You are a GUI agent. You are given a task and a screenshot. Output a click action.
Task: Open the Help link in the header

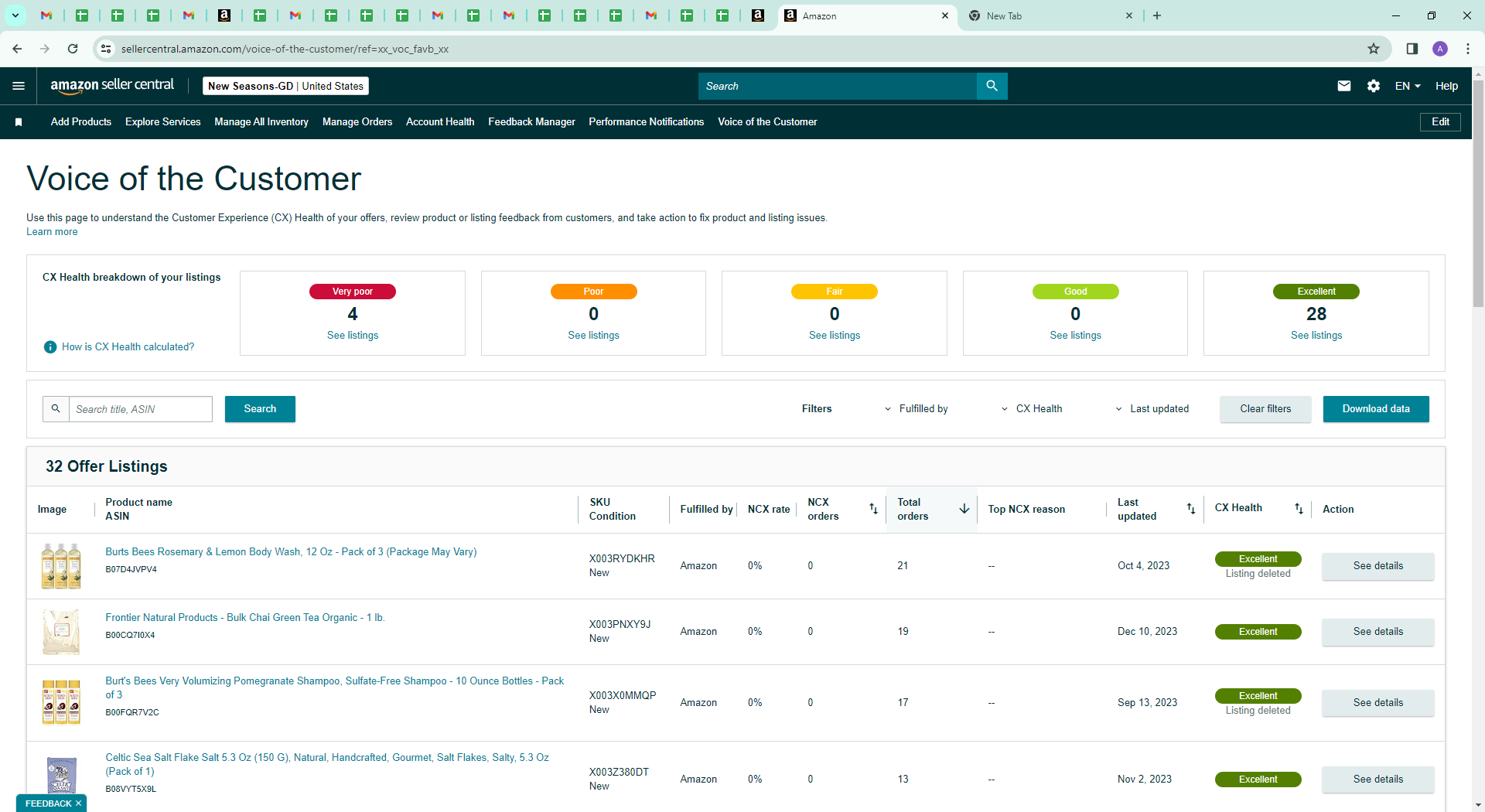pyautogui.click(x=1446, y=86)
